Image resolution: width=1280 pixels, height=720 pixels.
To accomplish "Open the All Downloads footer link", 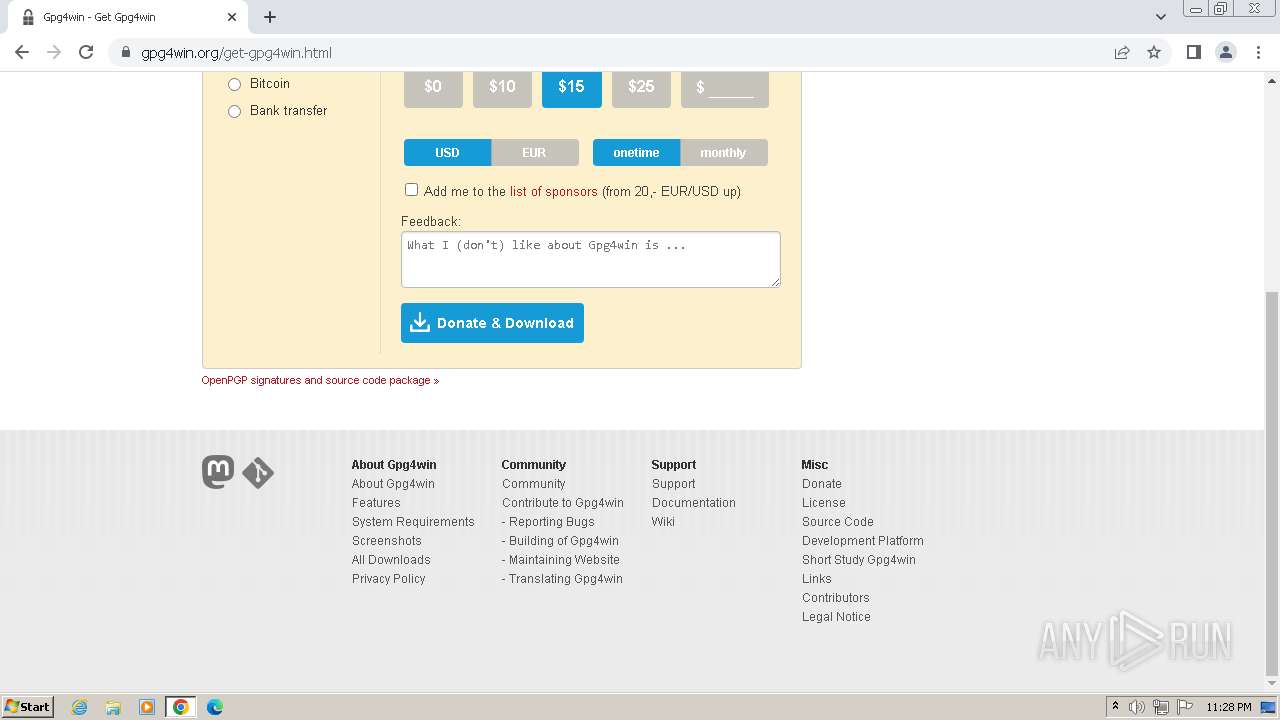I will pyautogui.click(x=391, y=560).
